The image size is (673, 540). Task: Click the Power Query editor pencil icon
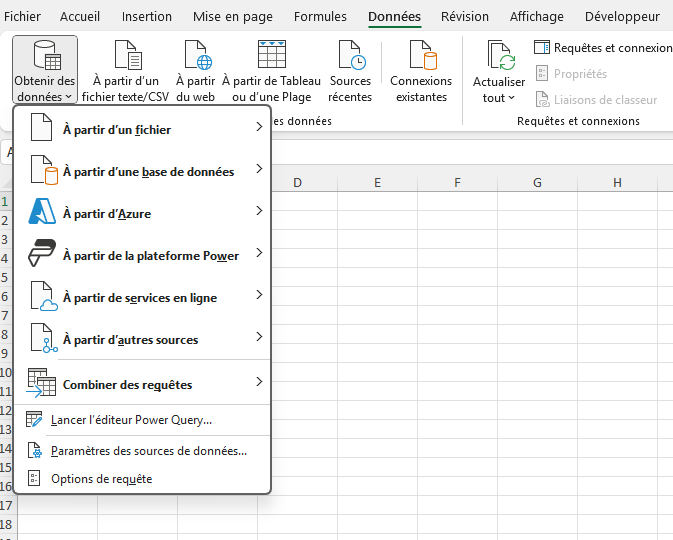click(x=34, y=419)
